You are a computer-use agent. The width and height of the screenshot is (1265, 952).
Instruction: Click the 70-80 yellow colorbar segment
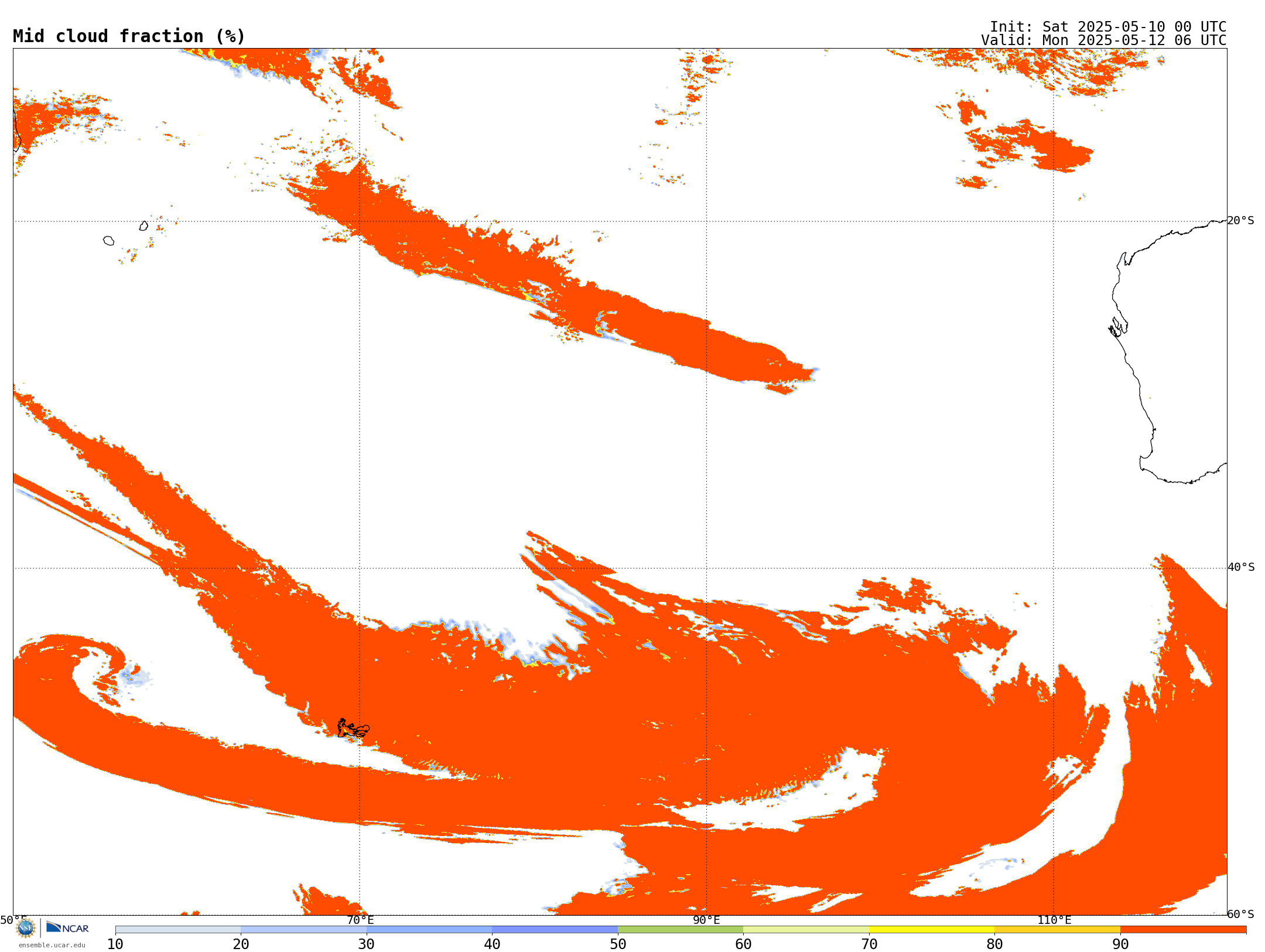tap(932, 930)
